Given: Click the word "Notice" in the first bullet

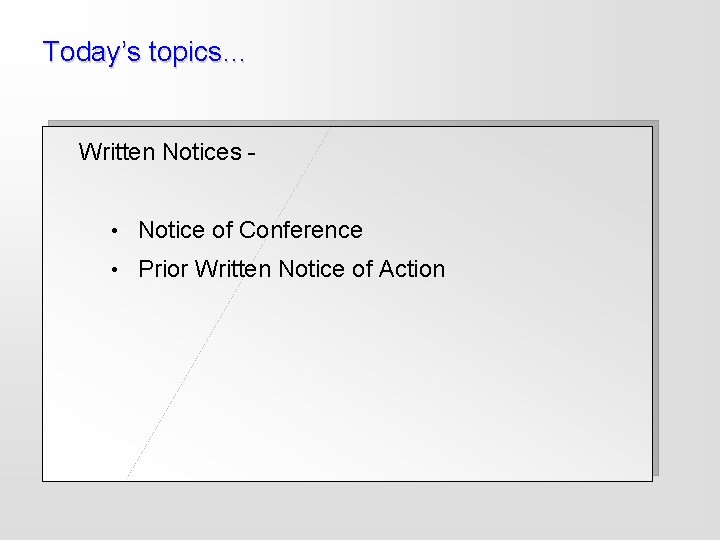Looking at the screenshot, I should (x=172, y=230).
